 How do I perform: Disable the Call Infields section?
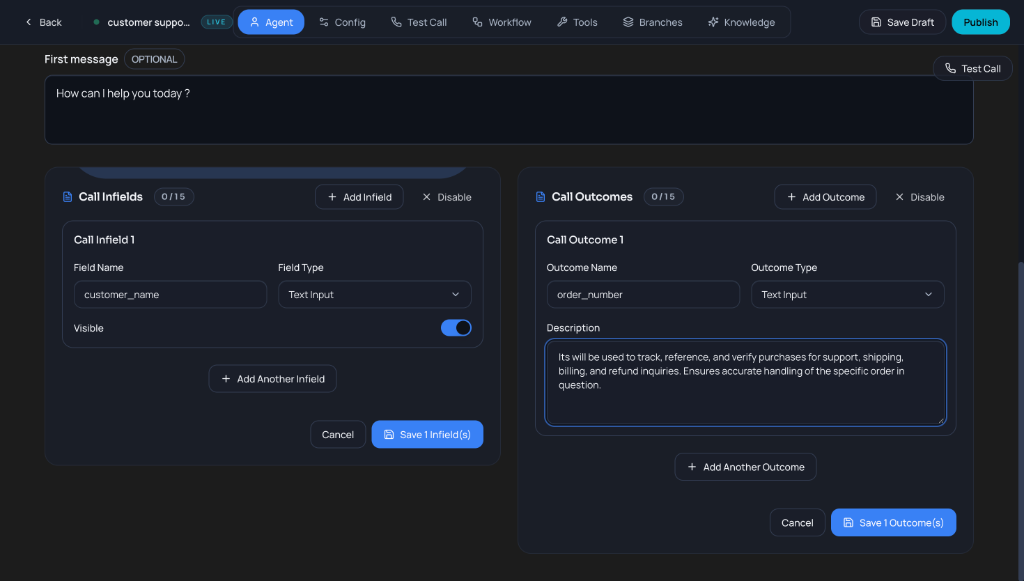pyautogui.click(x=446, y=196)
